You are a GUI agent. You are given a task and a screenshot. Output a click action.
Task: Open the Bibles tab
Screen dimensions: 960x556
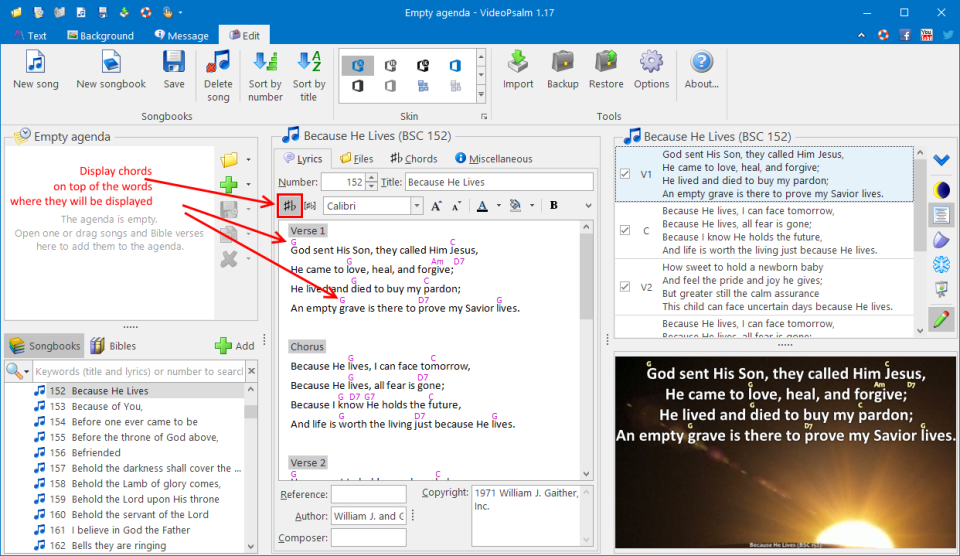point(113,346)
